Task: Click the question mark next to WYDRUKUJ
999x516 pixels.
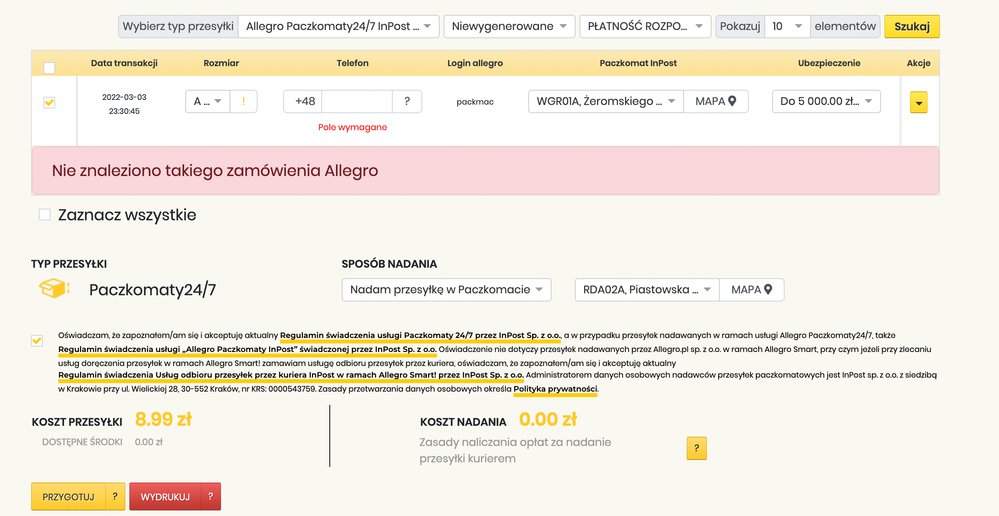Action: 211,497
